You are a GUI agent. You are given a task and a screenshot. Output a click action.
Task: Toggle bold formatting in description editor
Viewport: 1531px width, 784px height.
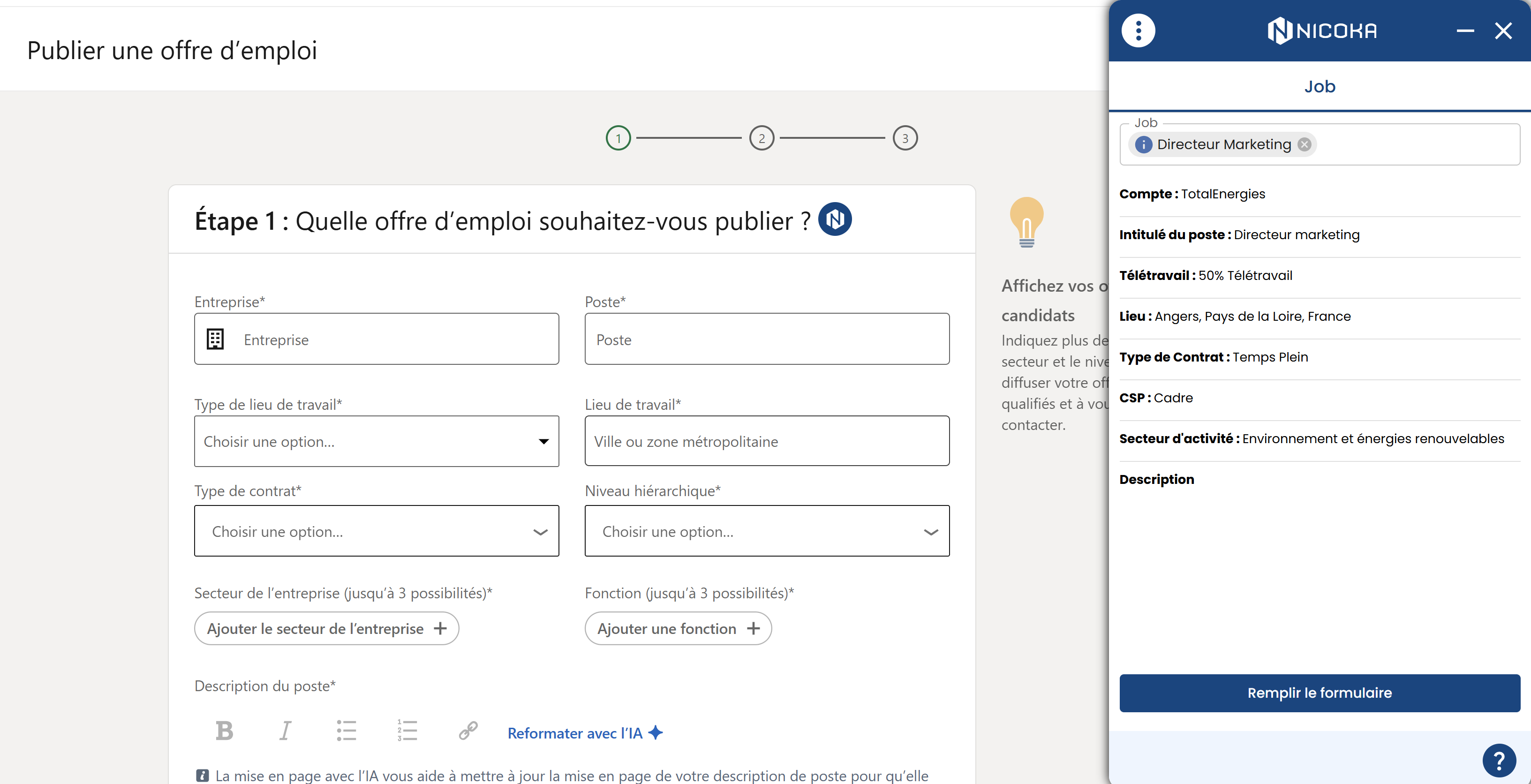pos(224,731)
